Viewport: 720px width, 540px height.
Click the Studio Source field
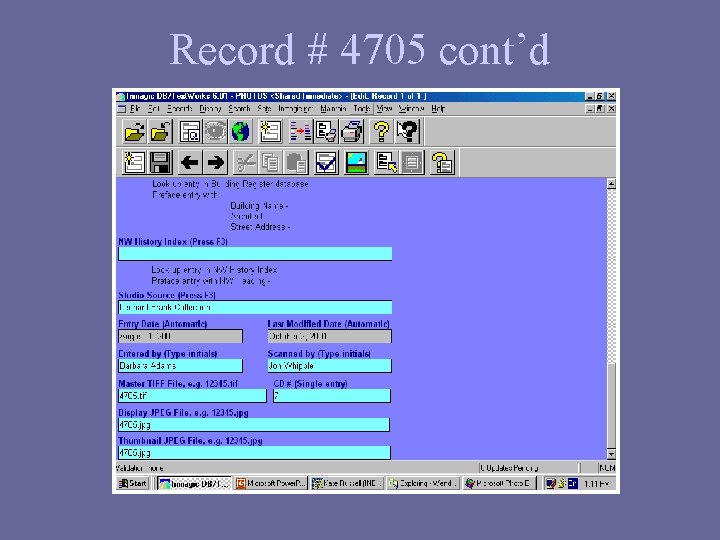255,307
